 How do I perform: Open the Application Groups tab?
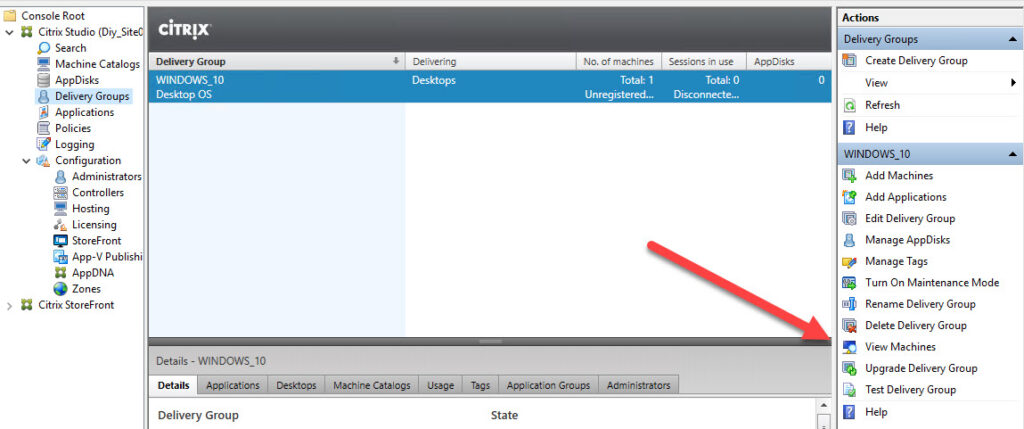click(x=548, y=385)
